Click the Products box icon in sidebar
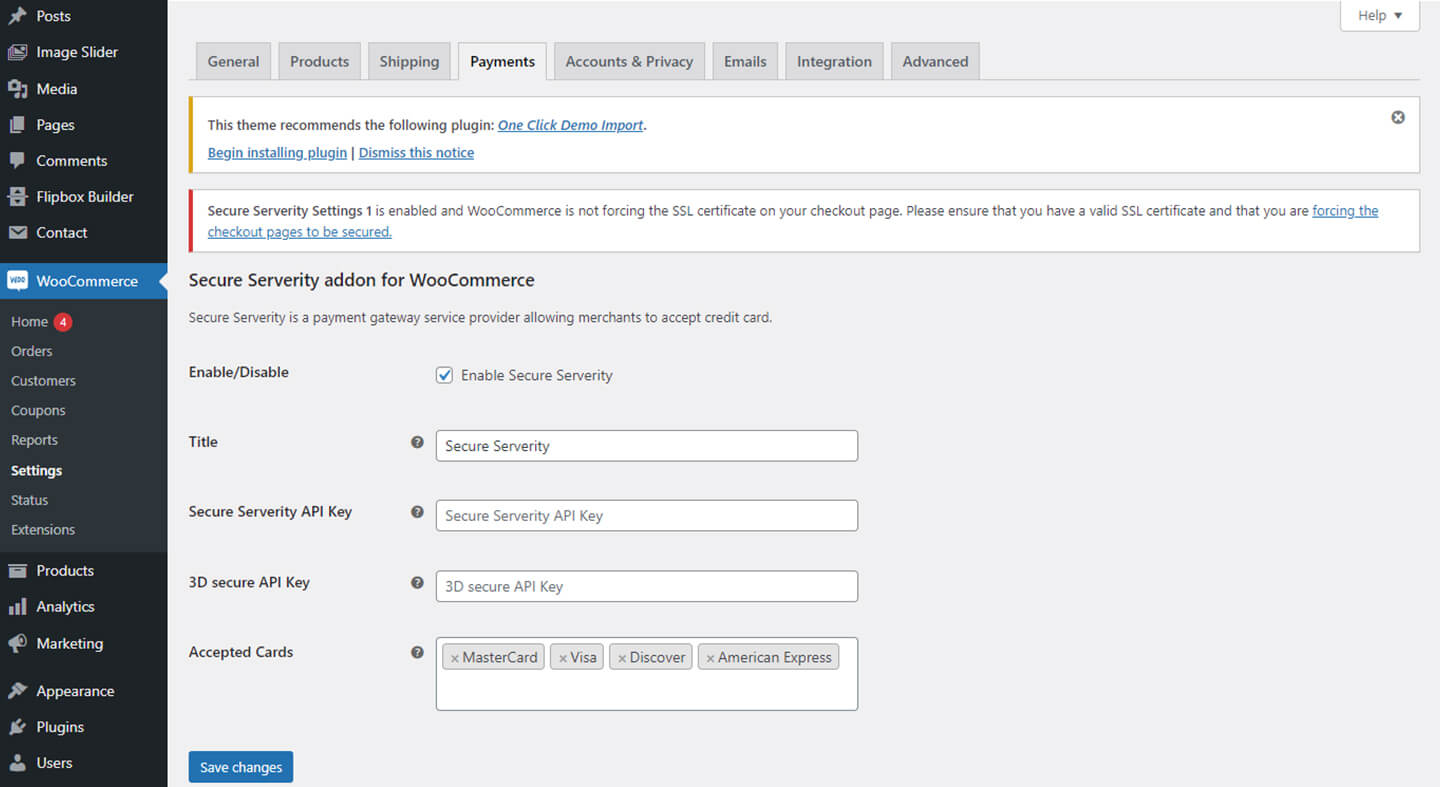Screen dimensions: 1440x787 [x=17, y=571]
